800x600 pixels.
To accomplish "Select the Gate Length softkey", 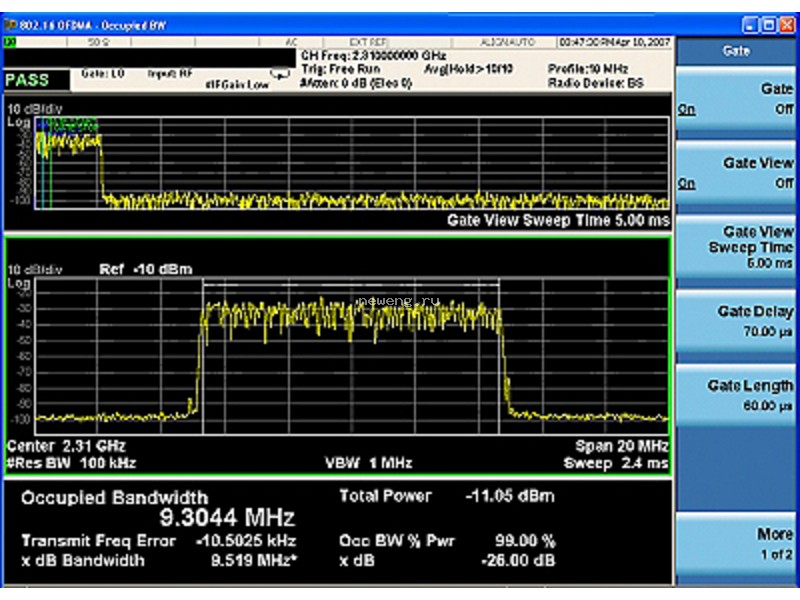I will [735, 396].
